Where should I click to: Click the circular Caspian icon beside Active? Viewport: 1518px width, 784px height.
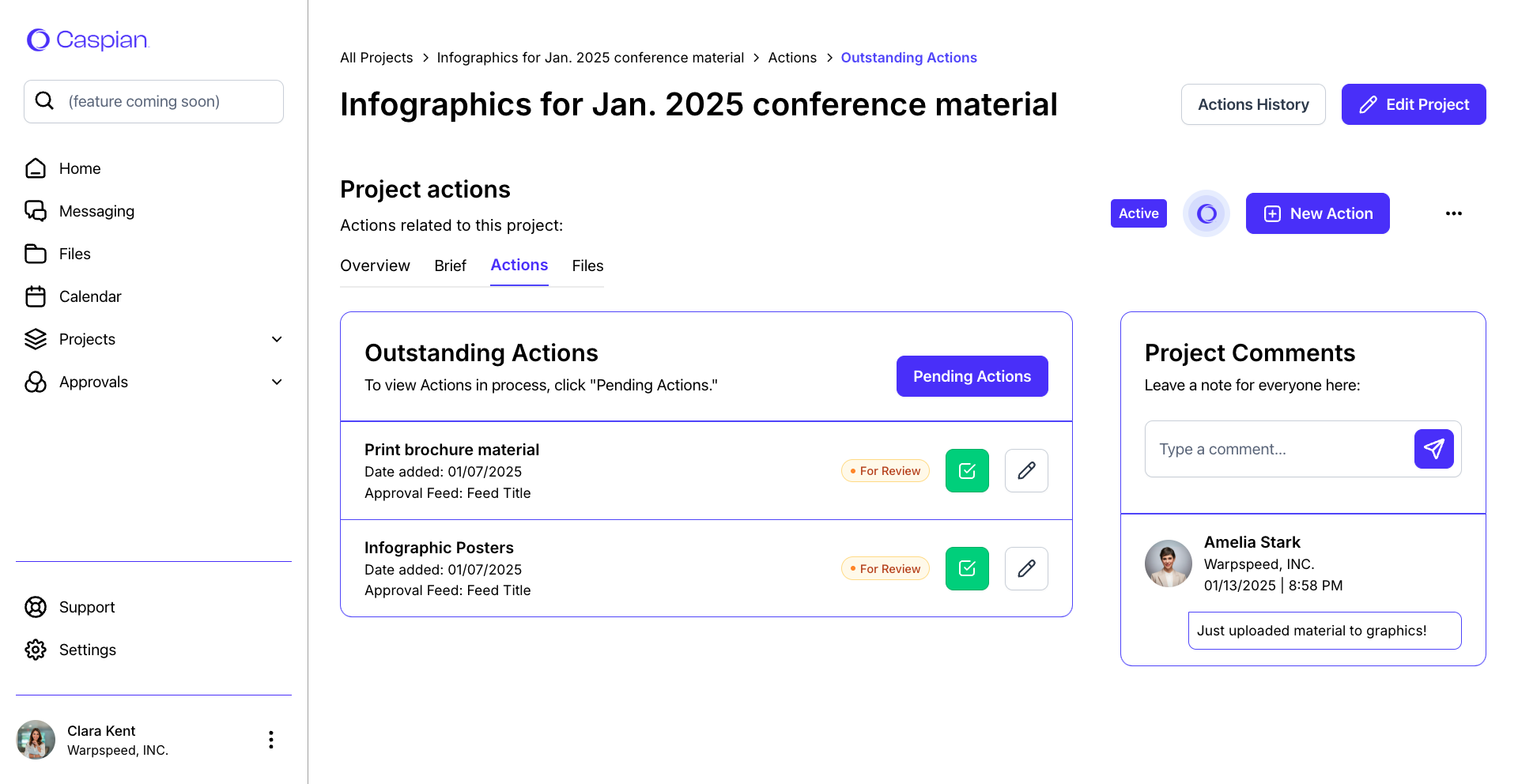(x=1206, y=213)
